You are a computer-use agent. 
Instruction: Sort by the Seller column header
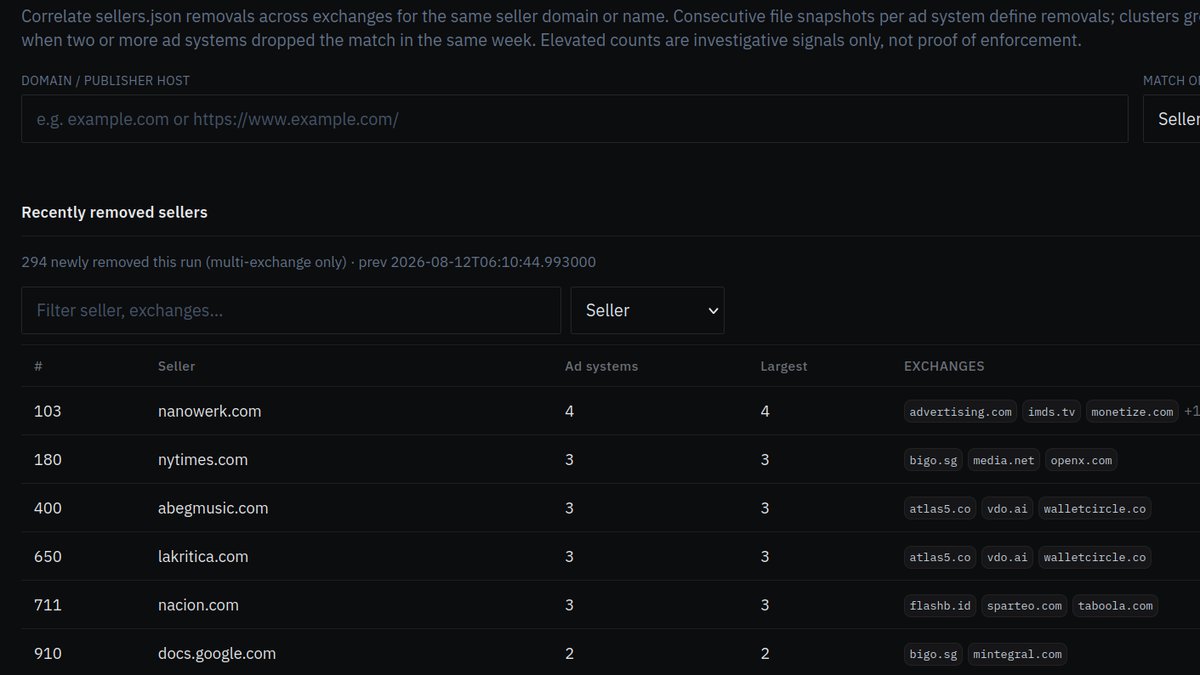(176, 366)
